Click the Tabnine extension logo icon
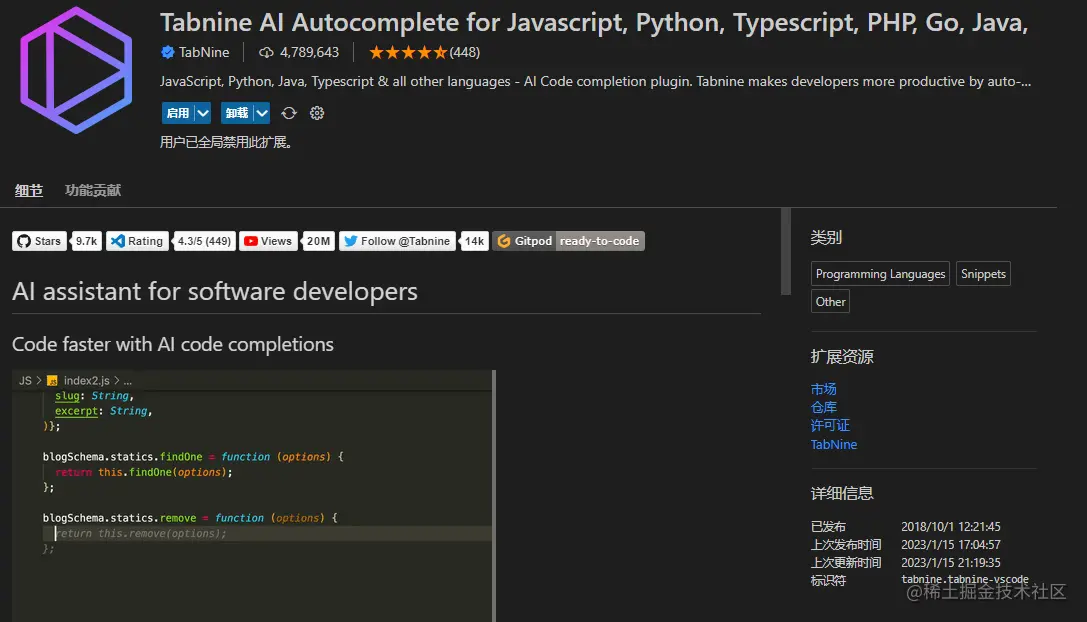Screen dimensions: 1087x622 click(x=76, y=70)
